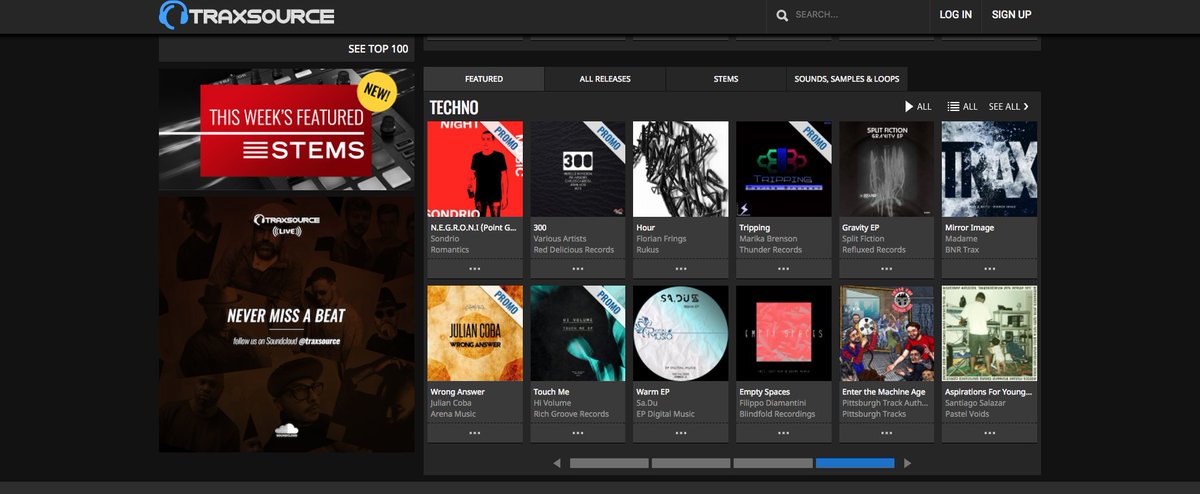Open Enter the Machine Age cover
1200x494 pixels.
click(x=887, y=333)
